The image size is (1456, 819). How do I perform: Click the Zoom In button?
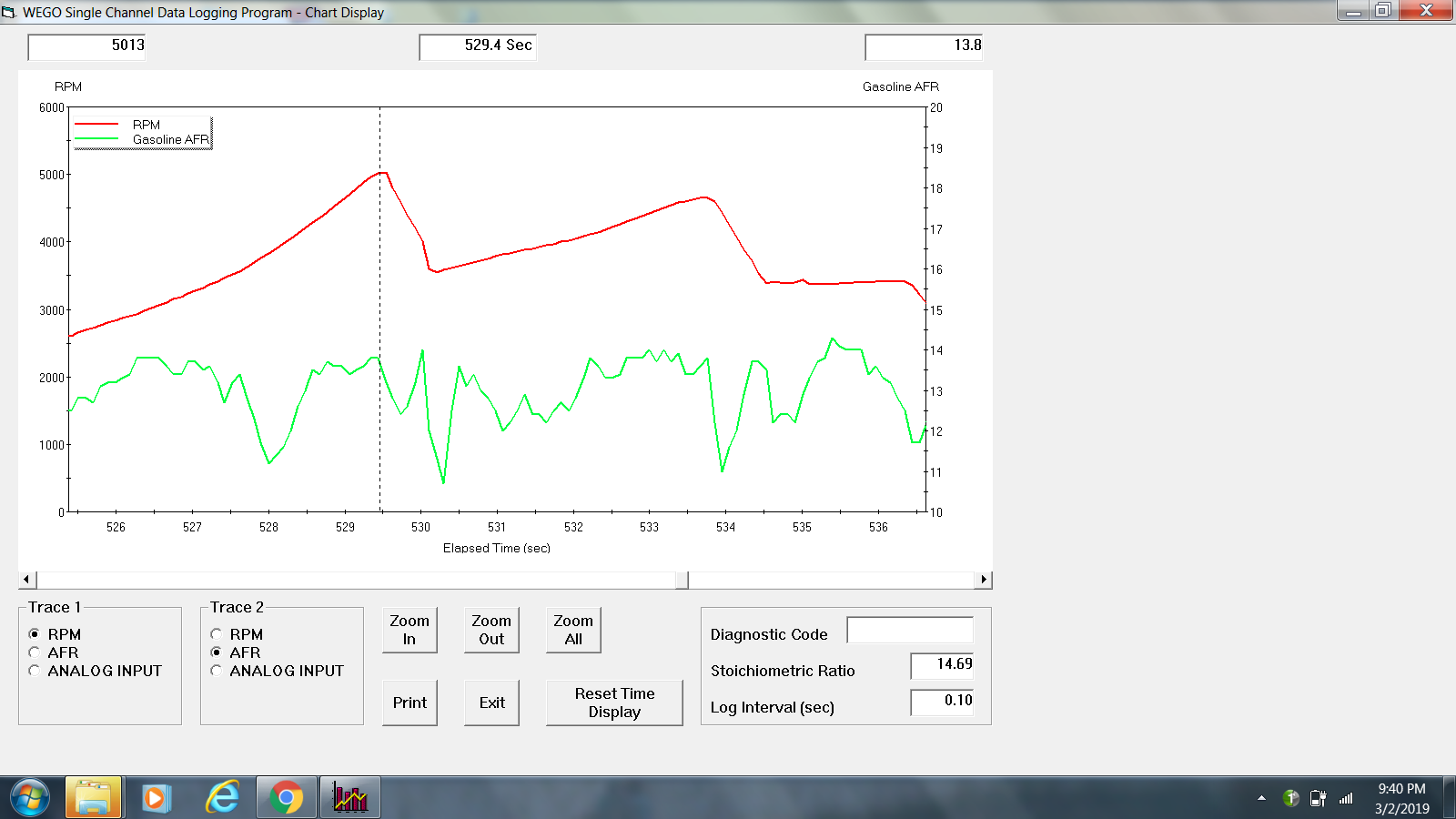pos(409,630)
